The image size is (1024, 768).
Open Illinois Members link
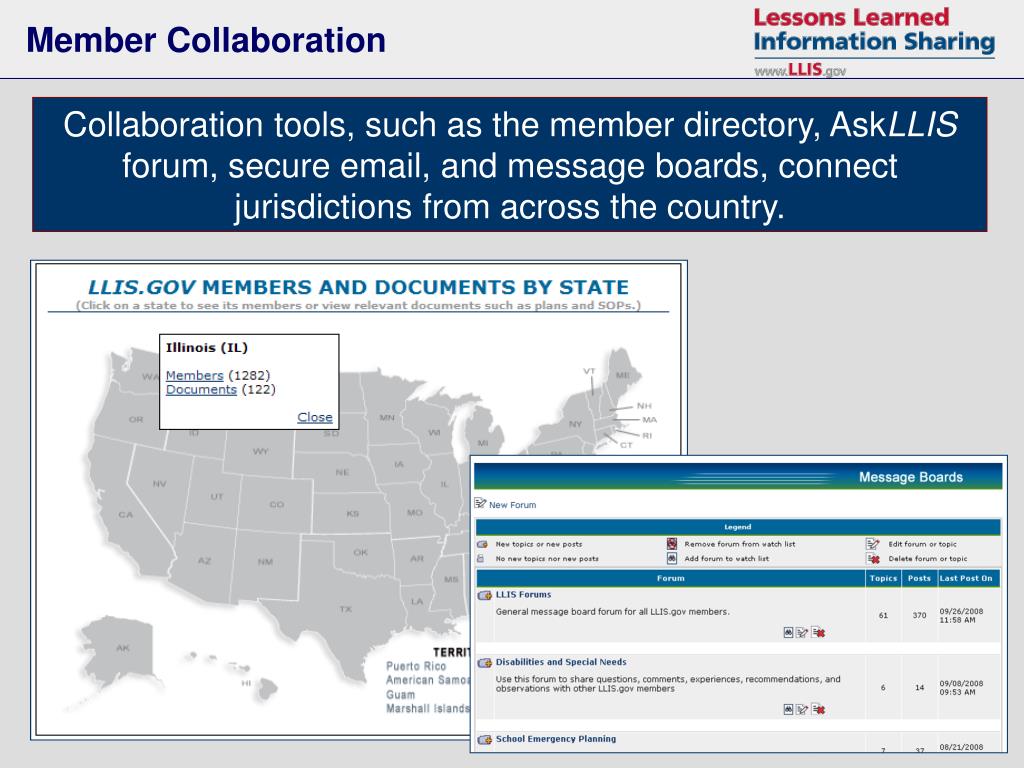(195, 376)
